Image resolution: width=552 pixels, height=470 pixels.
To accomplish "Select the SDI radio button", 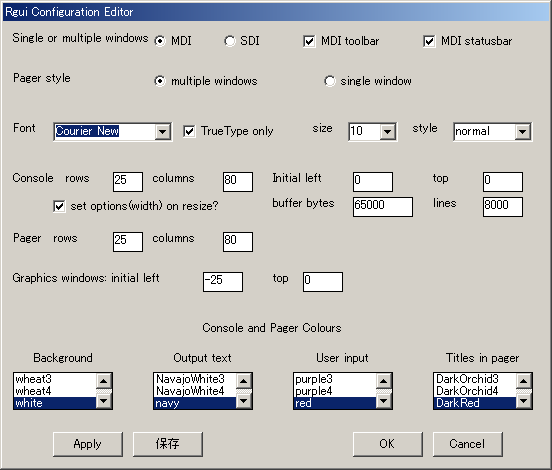I will tap(230, 41).
